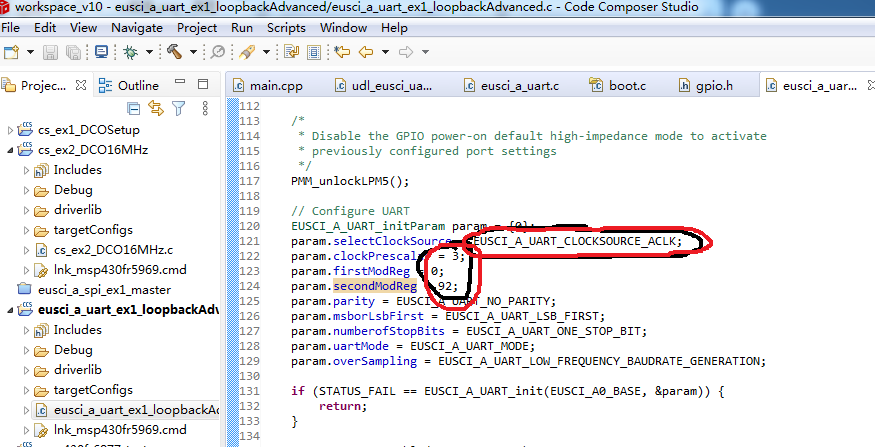
Task: Open the Forward history dropdown arrow
Action: coord(425,52)
